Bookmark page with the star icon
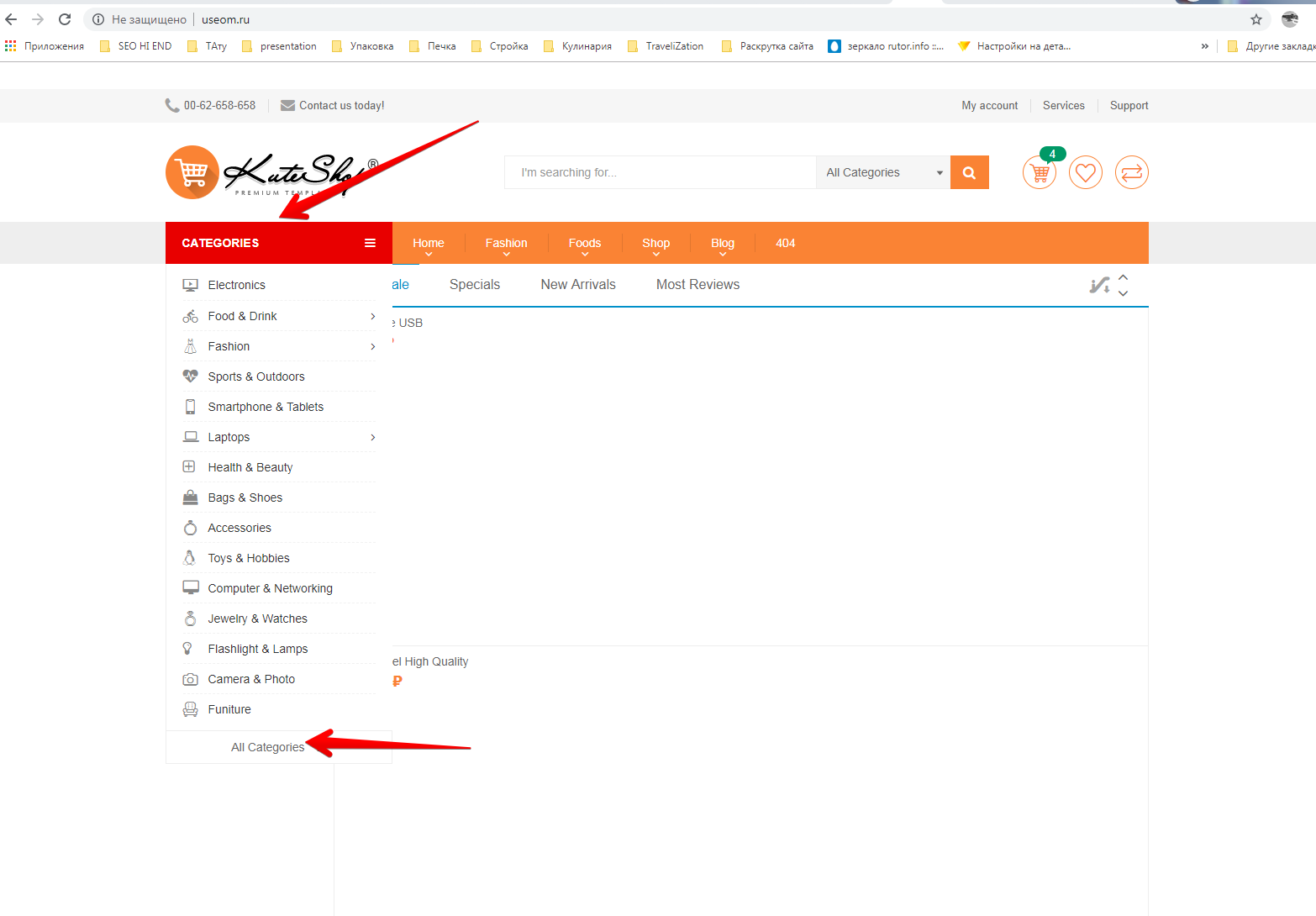The height and width of the screenshot is (916, 1316). click(x=1256, y=19)
